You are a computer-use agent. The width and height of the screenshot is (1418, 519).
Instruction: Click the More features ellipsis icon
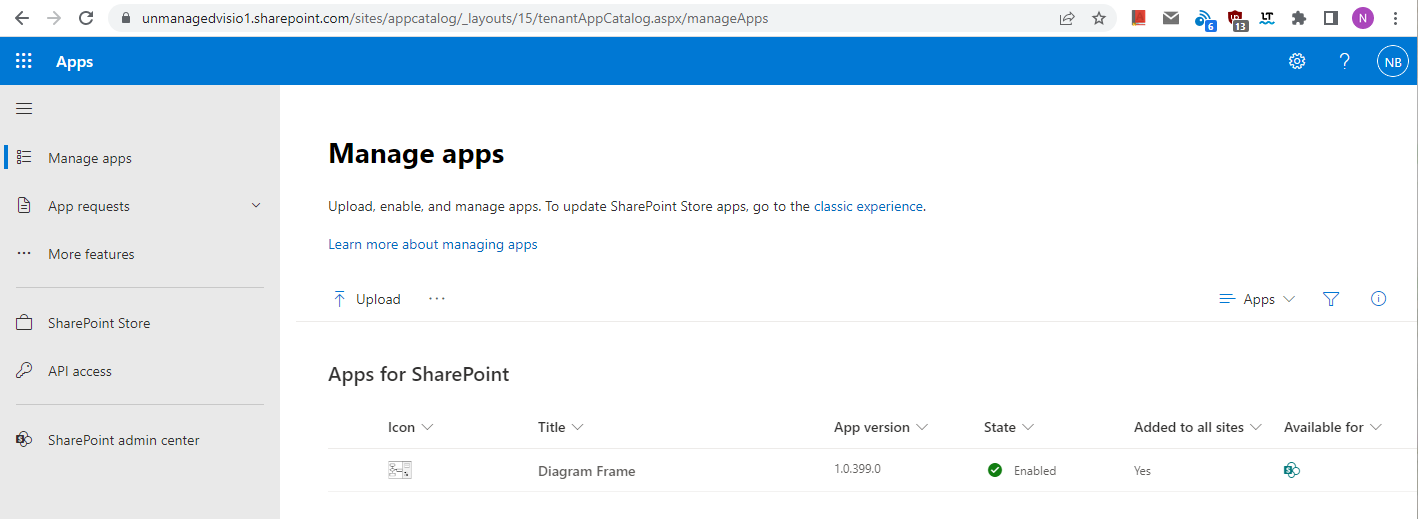(x=25, y=254)
